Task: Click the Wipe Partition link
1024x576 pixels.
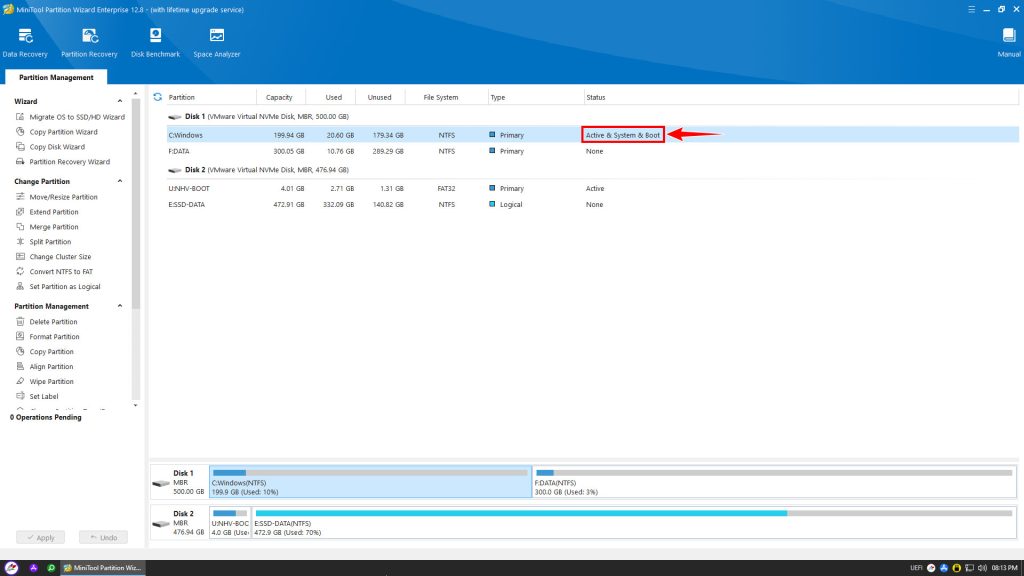Action: pyautogui.click(x=52, y=381)
